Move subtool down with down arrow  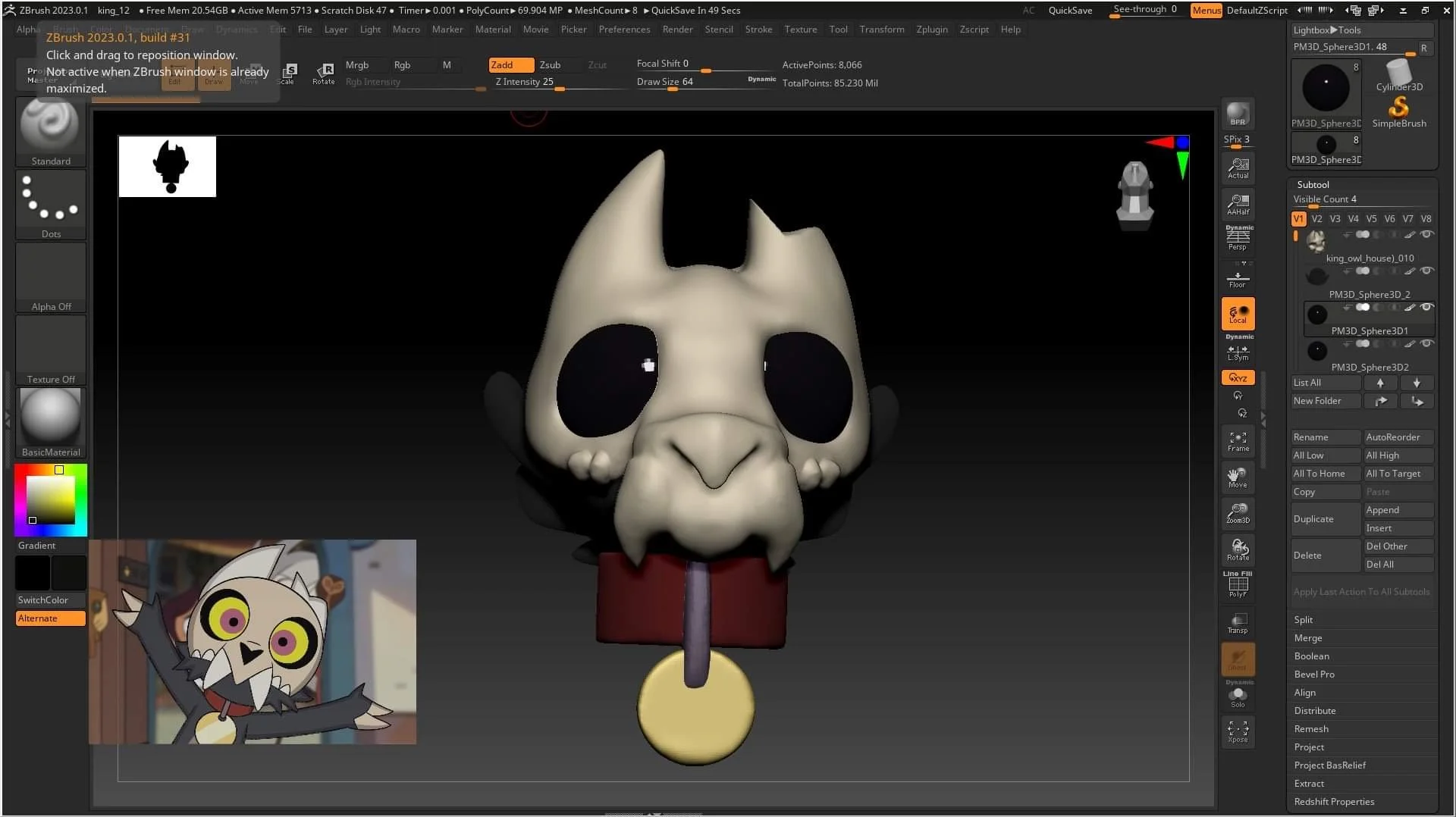(x=1417, y=383)
